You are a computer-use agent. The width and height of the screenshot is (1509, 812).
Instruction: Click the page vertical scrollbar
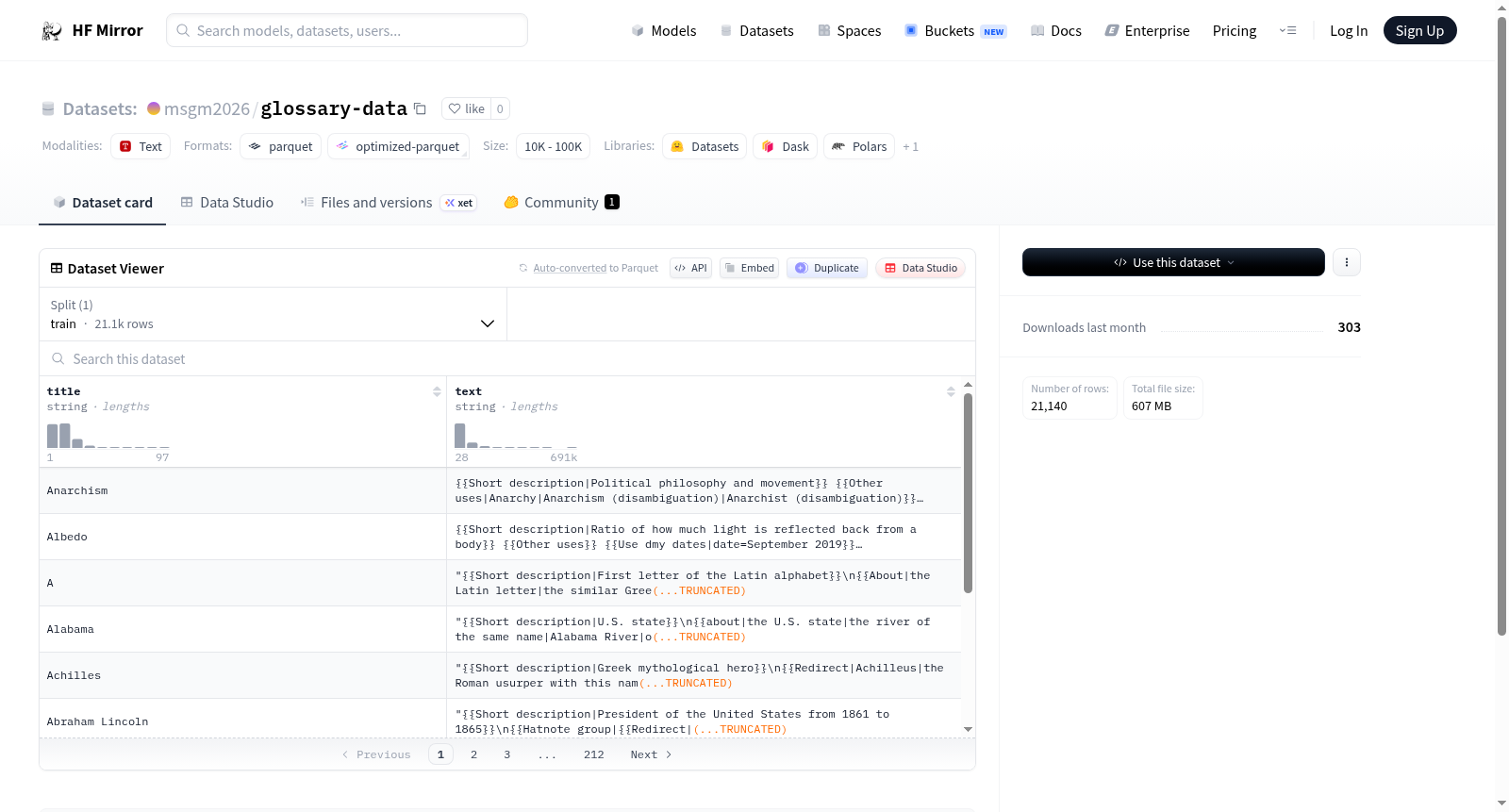tap(1501, 326)
